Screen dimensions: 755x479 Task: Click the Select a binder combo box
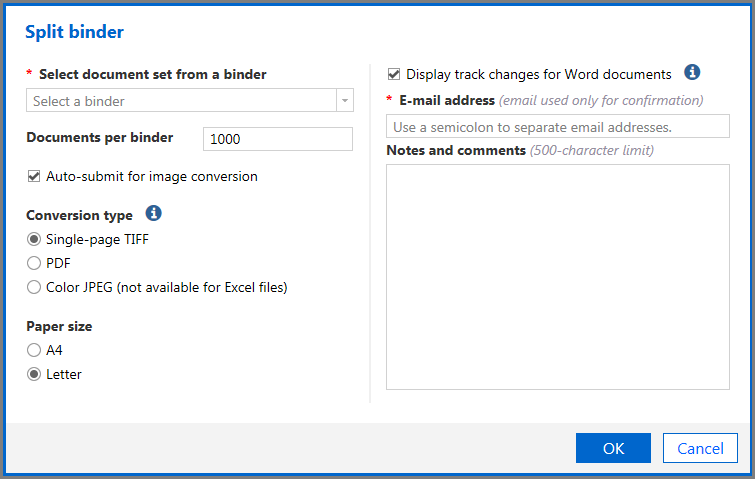pyautogui.click(x=190, y=101)
